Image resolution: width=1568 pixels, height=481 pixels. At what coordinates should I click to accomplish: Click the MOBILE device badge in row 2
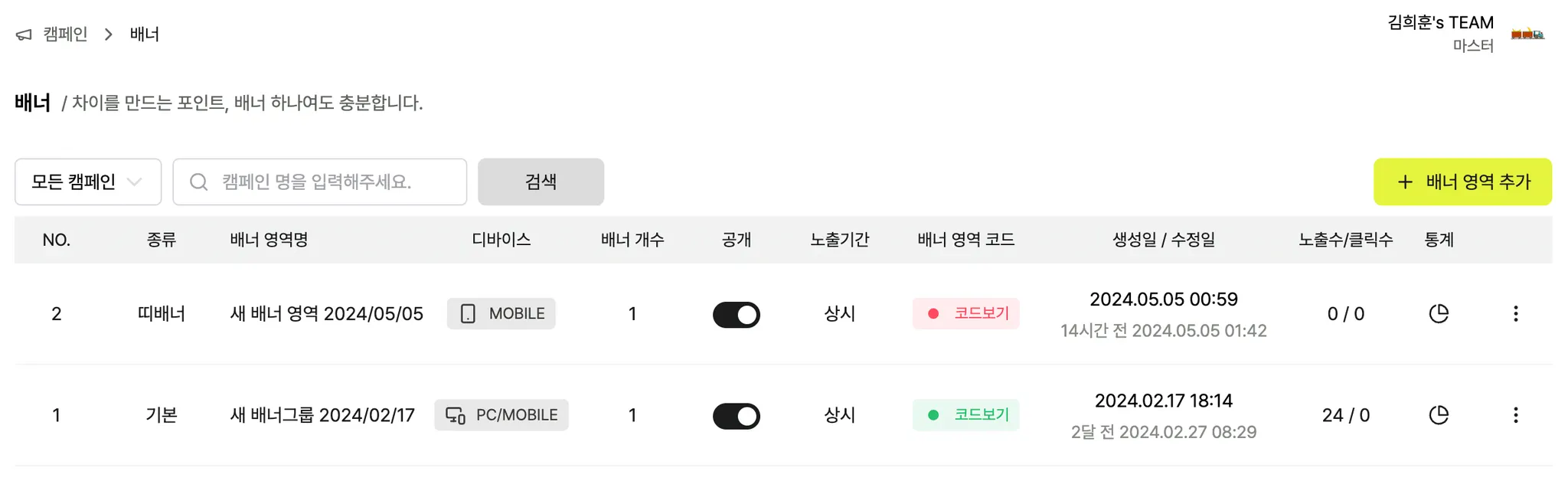[x=501, y=314]
